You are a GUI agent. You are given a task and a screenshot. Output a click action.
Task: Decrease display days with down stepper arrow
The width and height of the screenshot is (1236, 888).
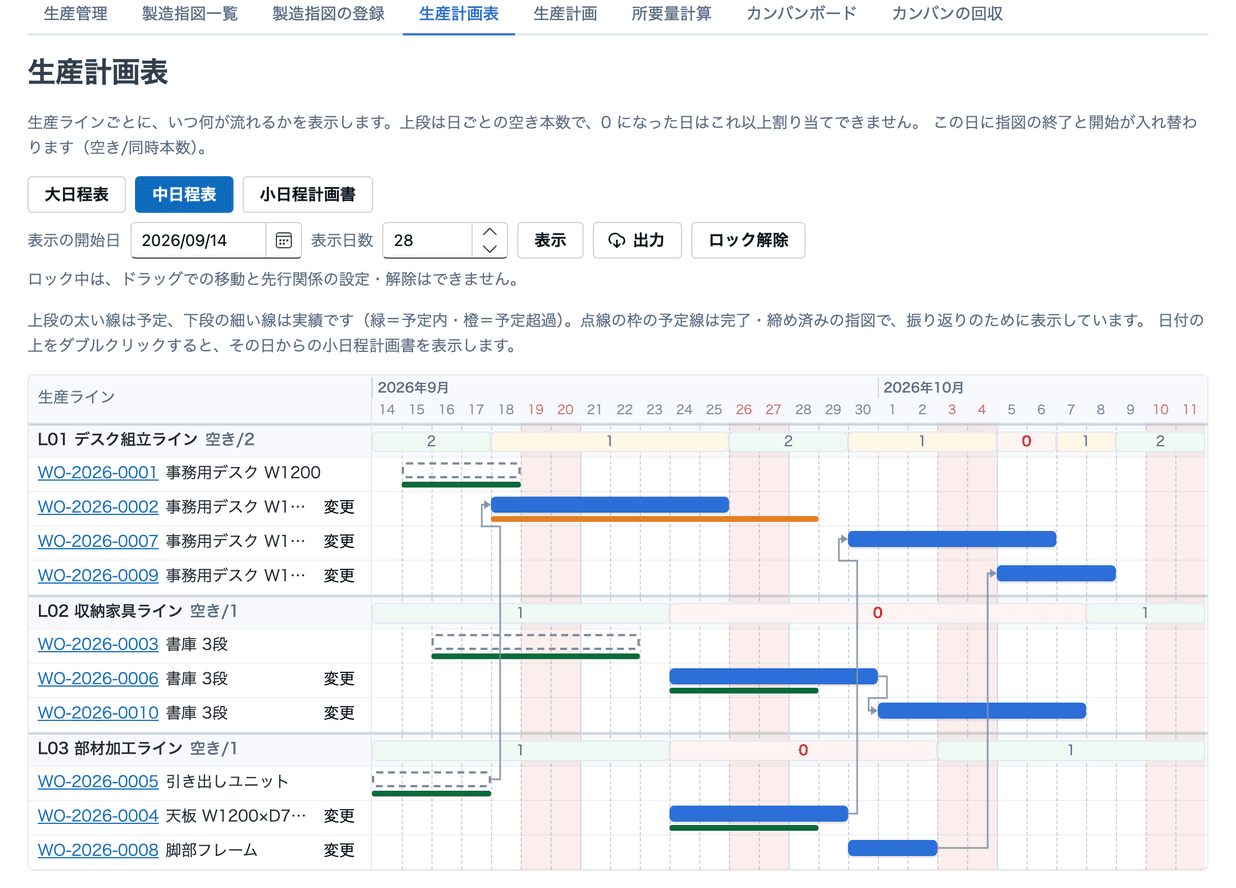coord(490,249)
